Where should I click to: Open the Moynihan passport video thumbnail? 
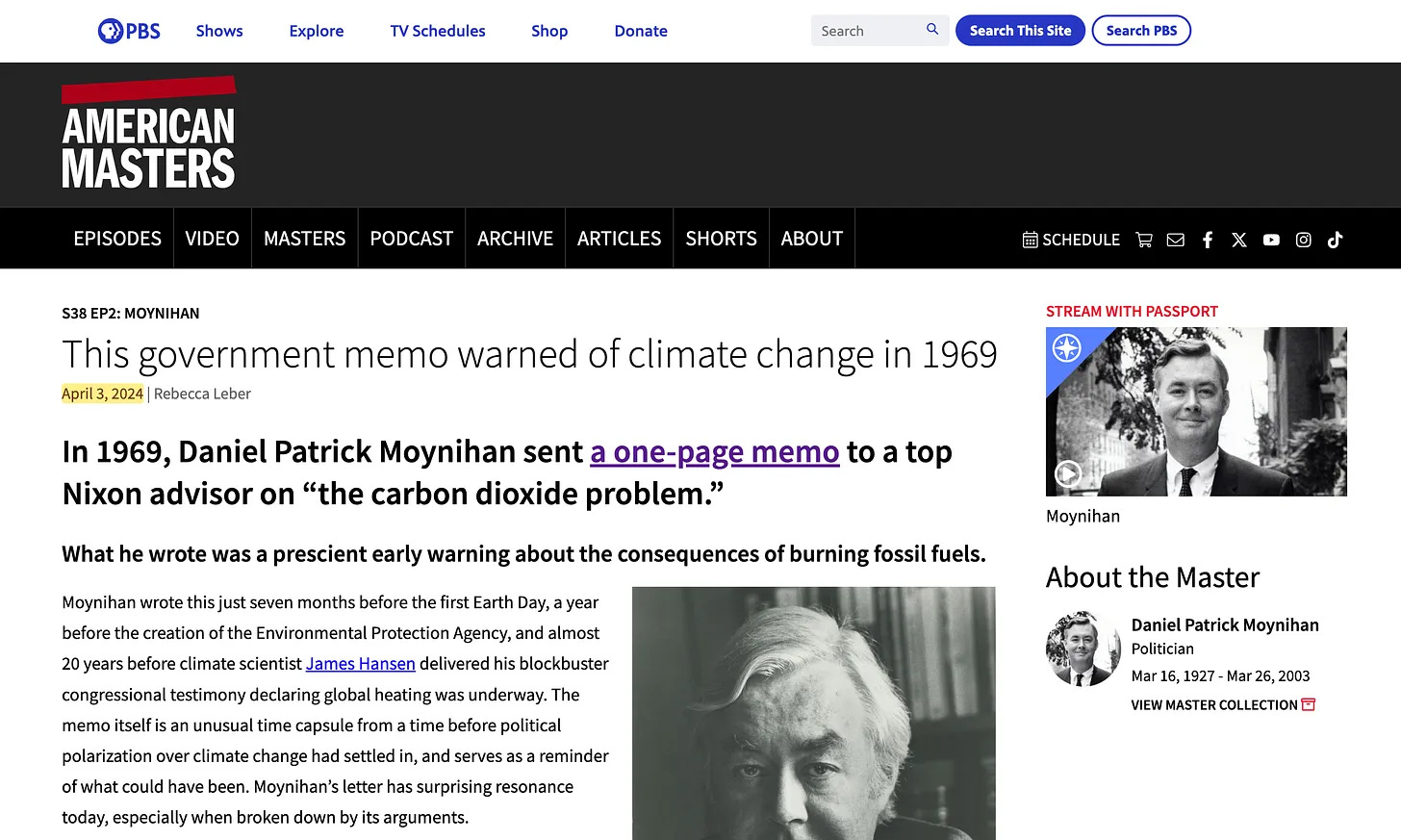pyautogui.click(x=1196, y=412)
